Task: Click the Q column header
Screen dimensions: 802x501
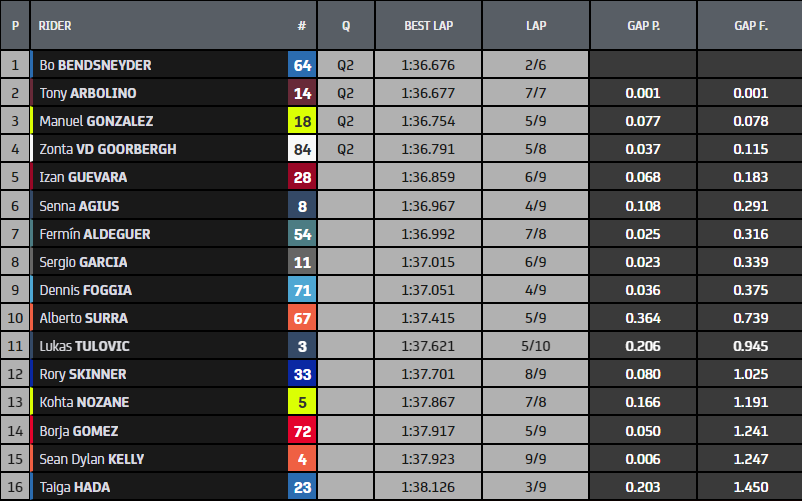Action: point(346,25)
